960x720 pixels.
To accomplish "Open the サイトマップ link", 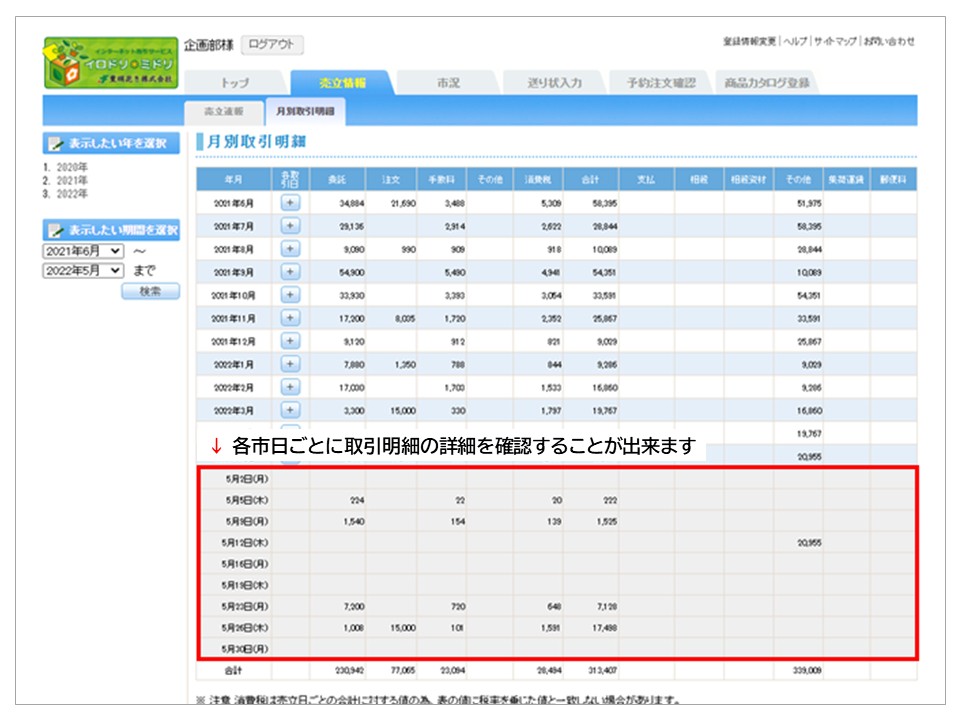I will (835, 42).
